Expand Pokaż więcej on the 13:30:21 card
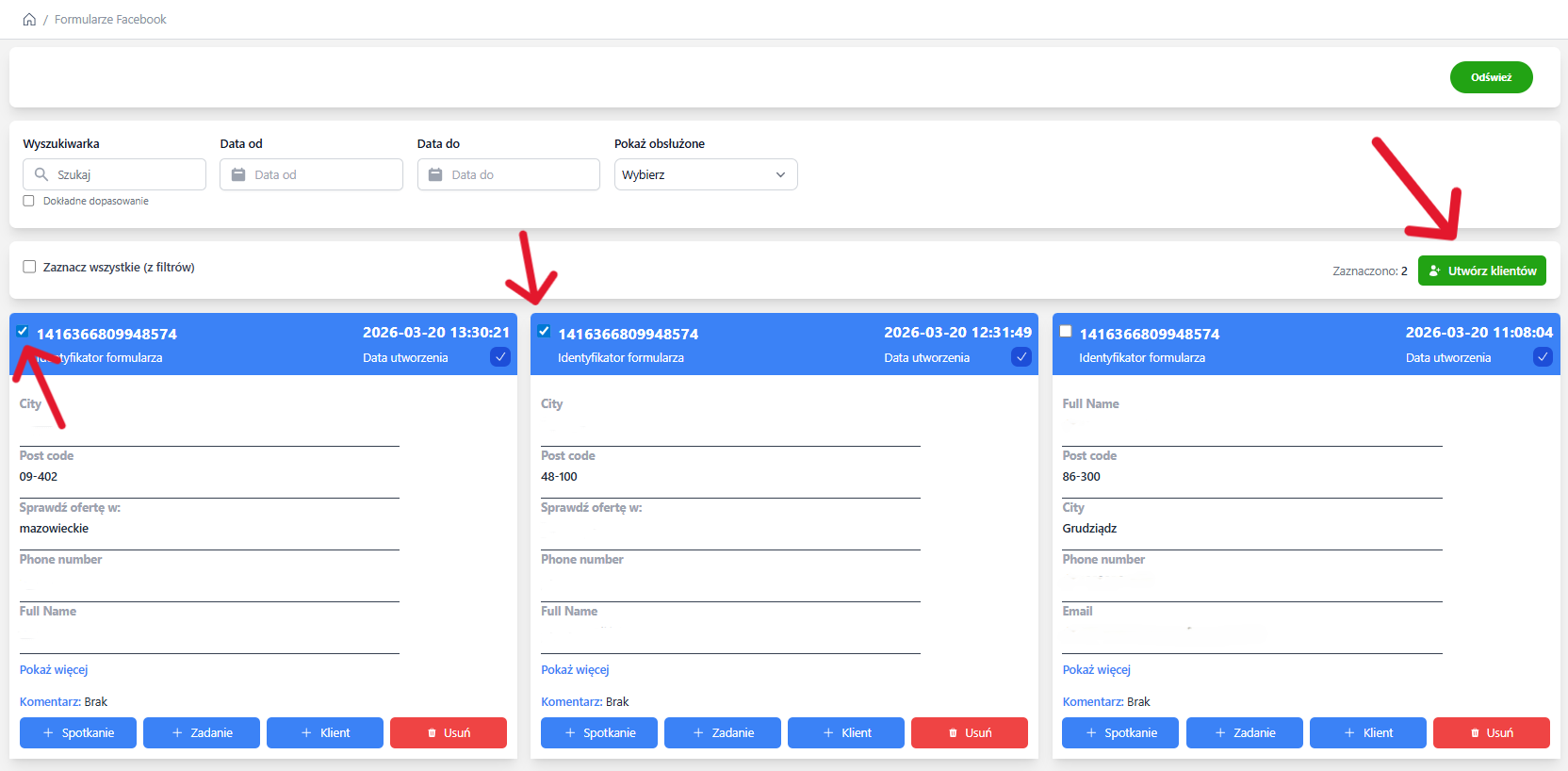Image resolution: width=1568 pixels, height=771 pixels. [x=54, y=670]
